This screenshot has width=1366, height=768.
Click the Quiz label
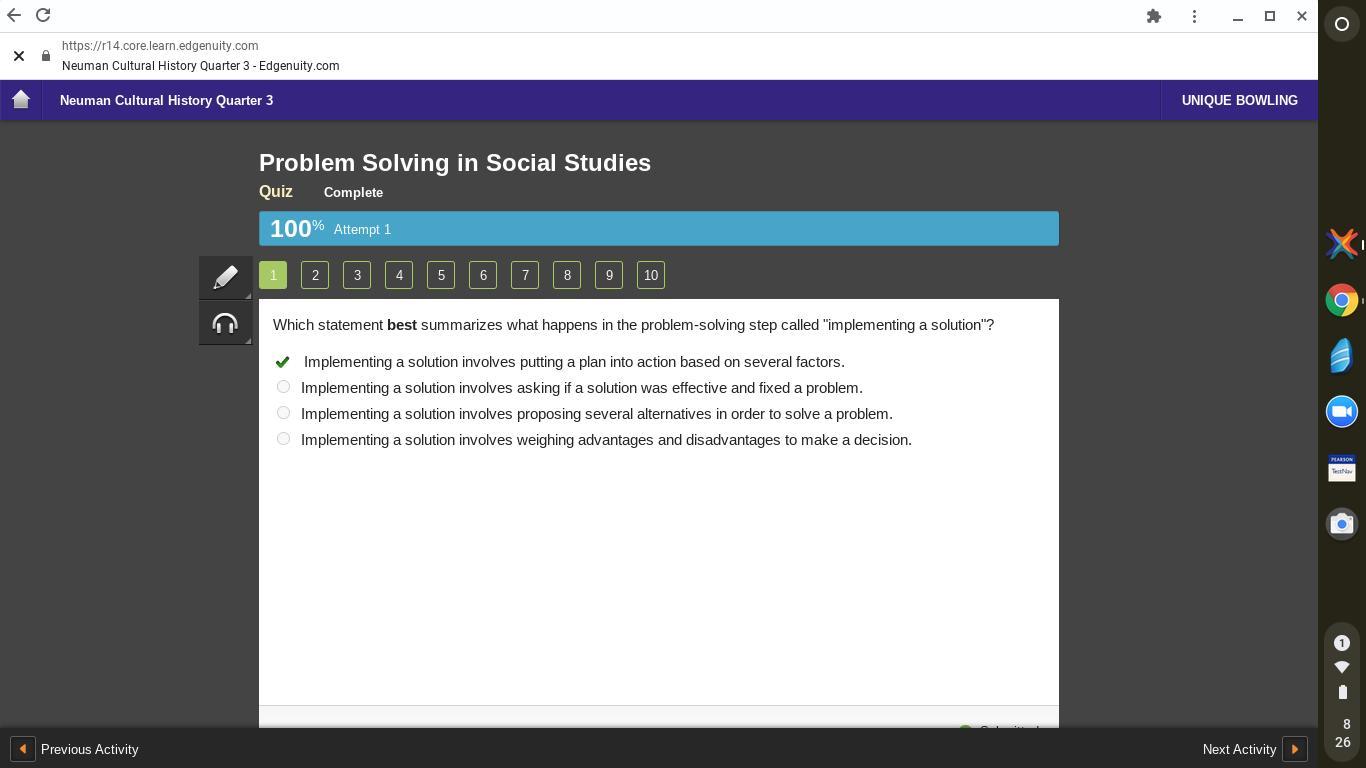(276, 192)
